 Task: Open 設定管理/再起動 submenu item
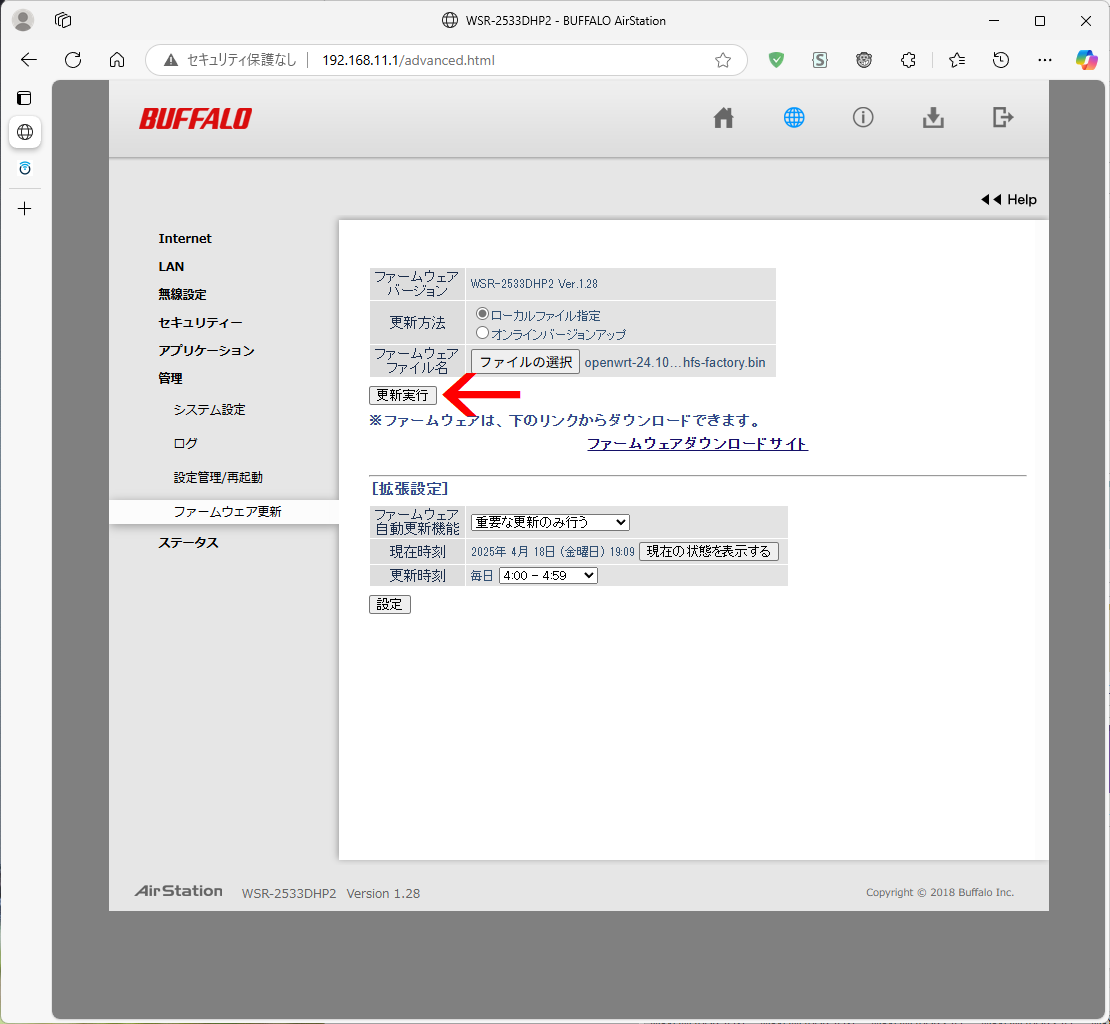tap(218, 478)
